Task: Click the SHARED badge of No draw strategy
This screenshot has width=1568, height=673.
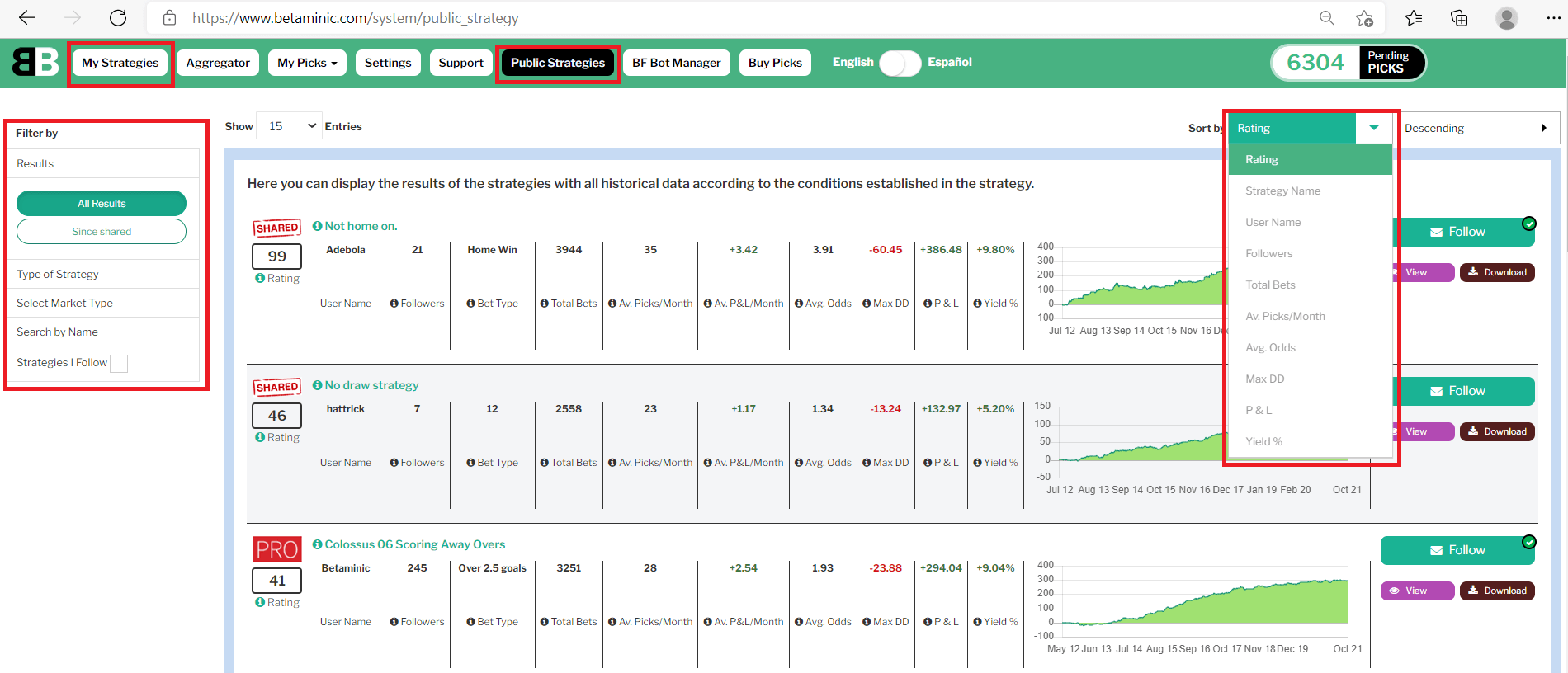Action: pos(276,387)
